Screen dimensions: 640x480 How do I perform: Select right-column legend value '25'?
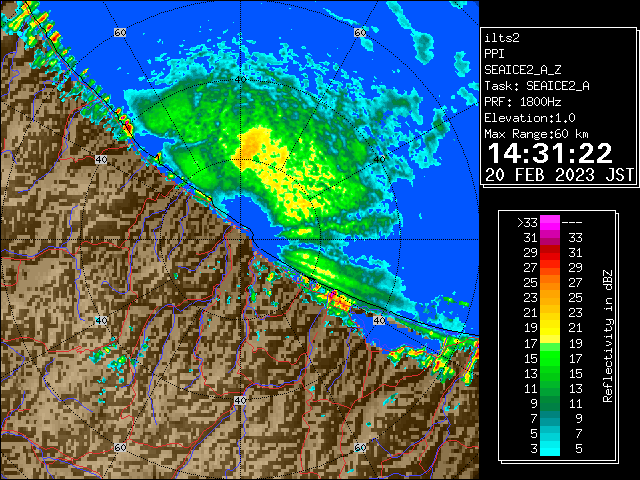point(575,298)
